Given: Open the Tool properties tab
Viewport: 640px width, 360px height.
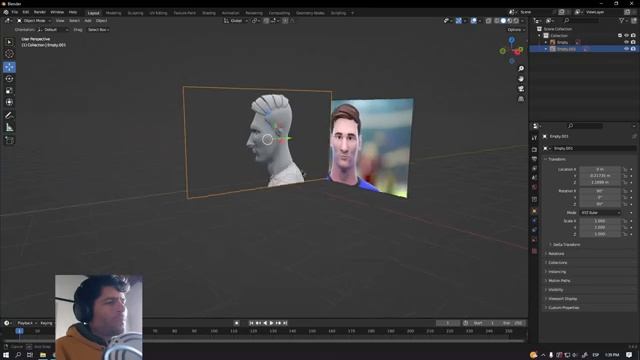Looking at the screenshot, I should [534, 138].
